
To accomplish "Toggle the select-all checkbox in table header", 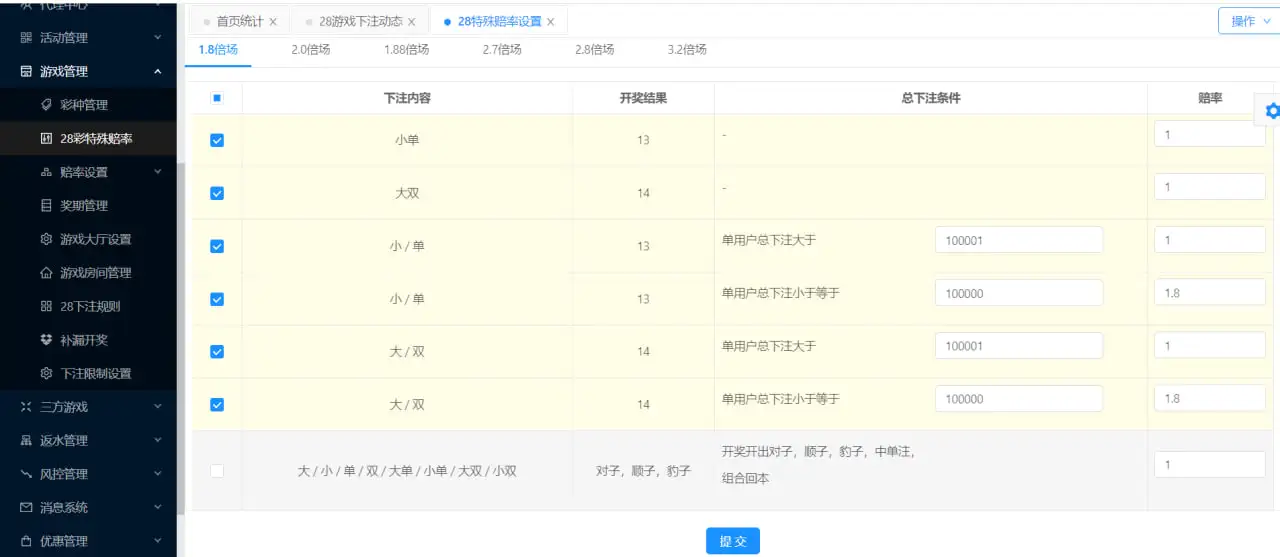I will (217, 98).
